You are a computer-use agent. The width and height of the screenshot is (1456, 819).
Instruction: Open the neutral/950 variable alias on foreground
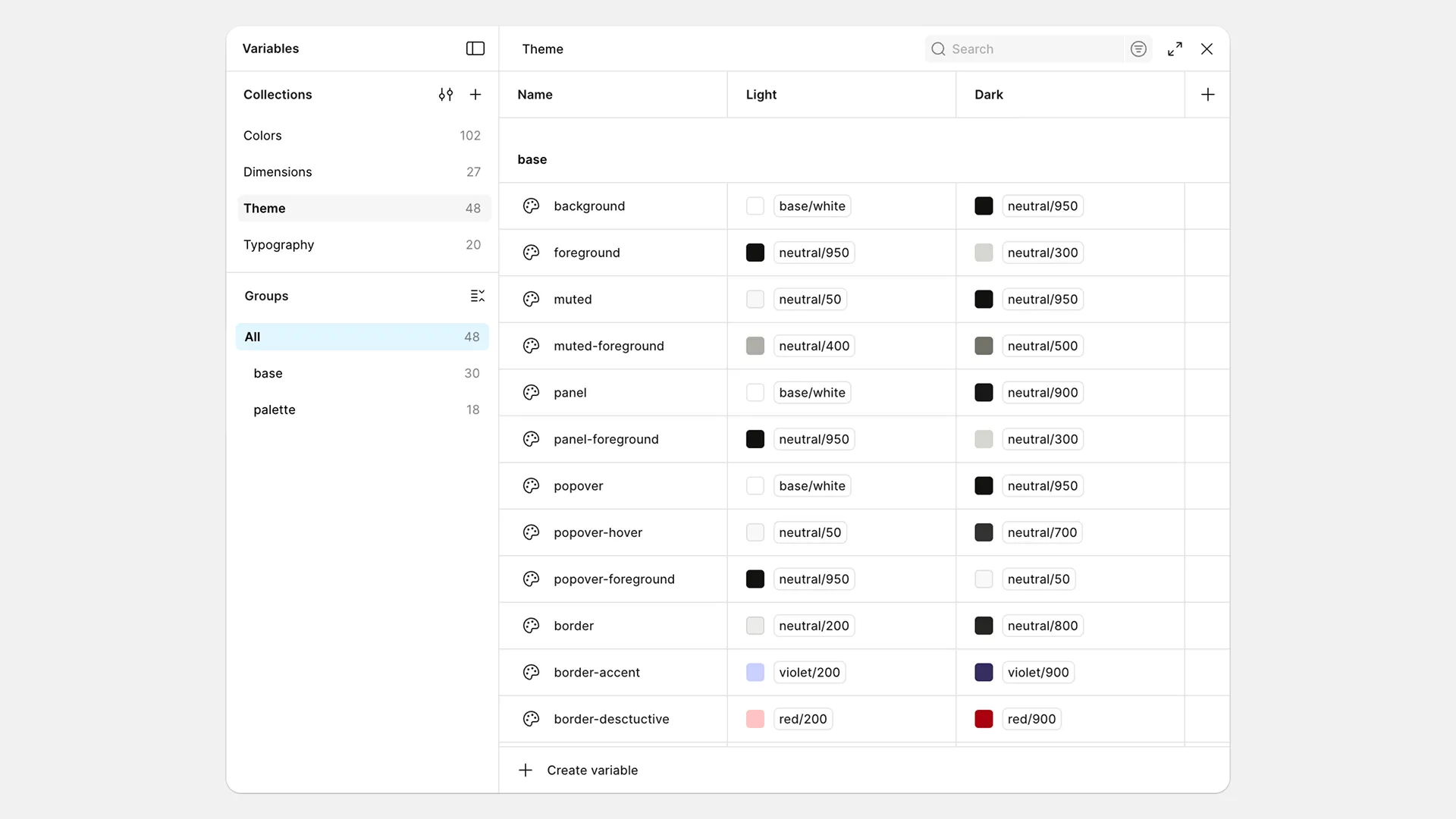(x=814, y=252)
